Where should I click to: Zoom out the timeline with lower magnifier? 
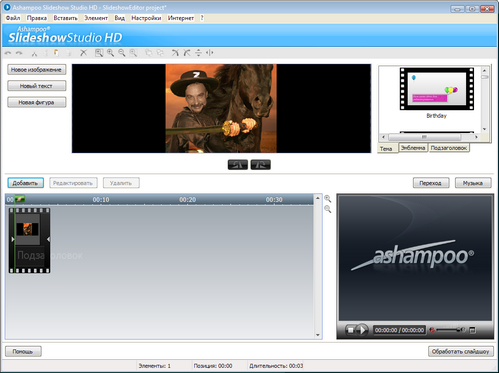[x=328, y=209]
